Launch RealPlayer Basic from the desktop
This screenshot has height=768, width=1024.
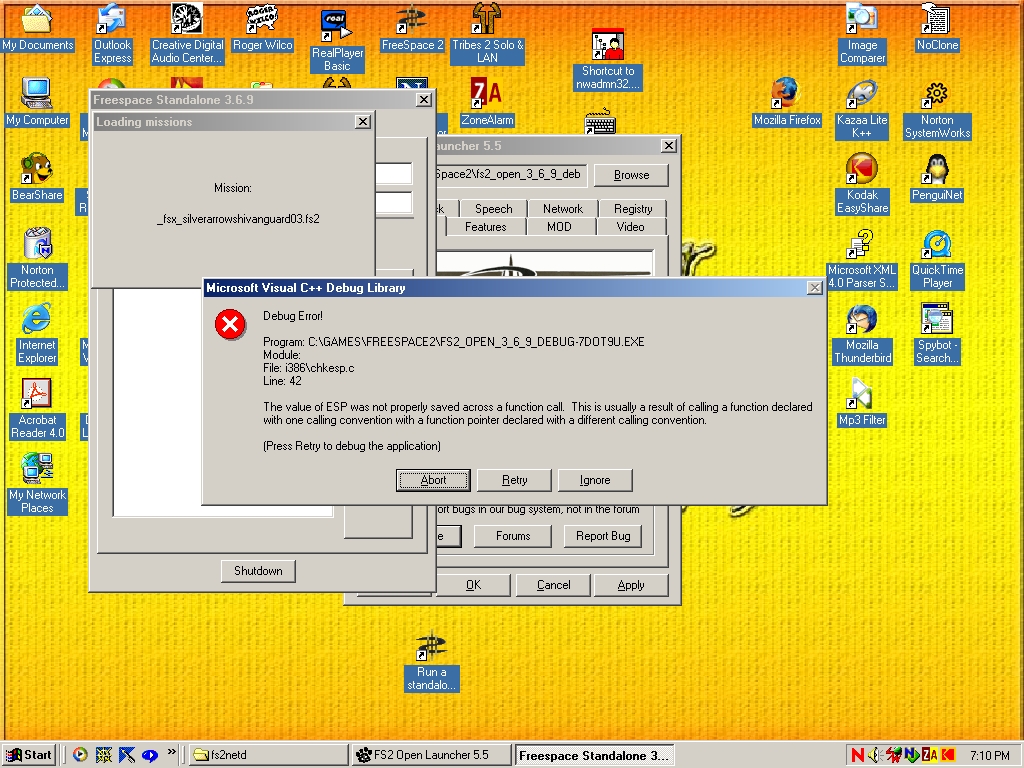(x=337, y=40)
